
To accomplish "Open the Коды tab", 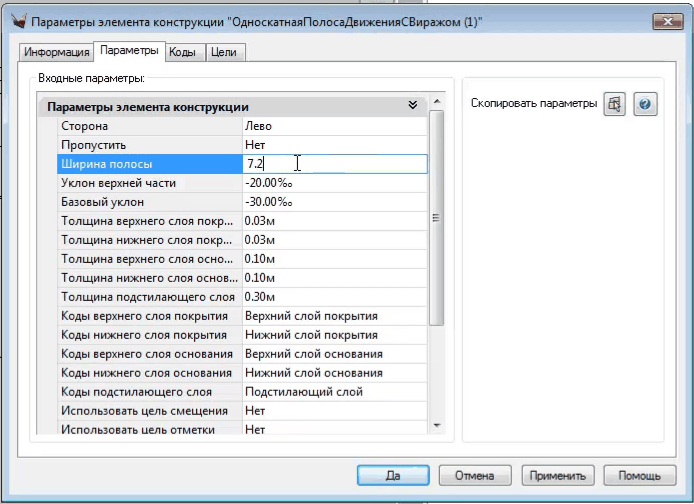I will coord(181,52).
